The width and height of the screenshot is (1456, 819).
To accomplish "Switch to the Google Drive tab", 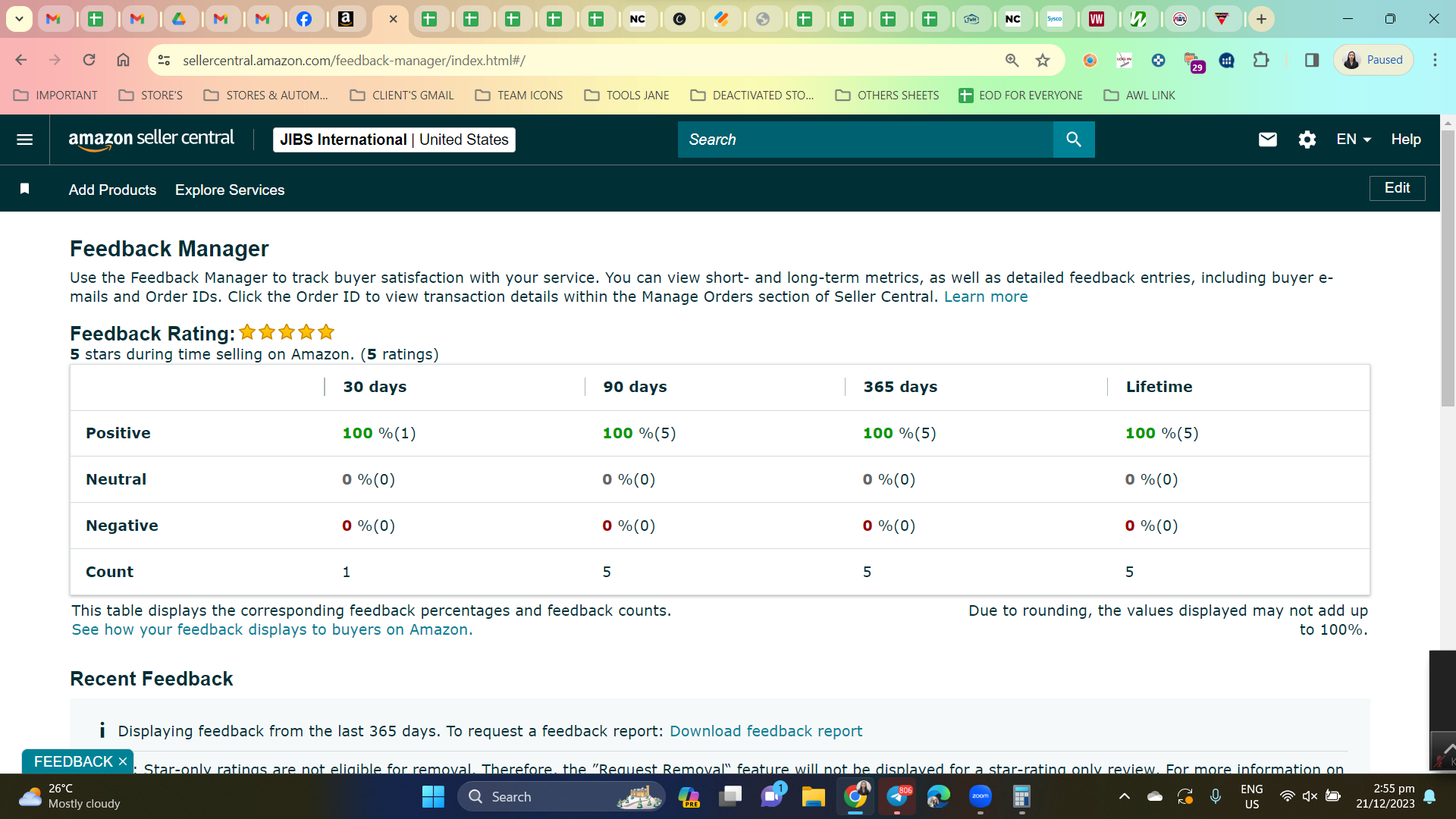I will click(x=179, y=19).
